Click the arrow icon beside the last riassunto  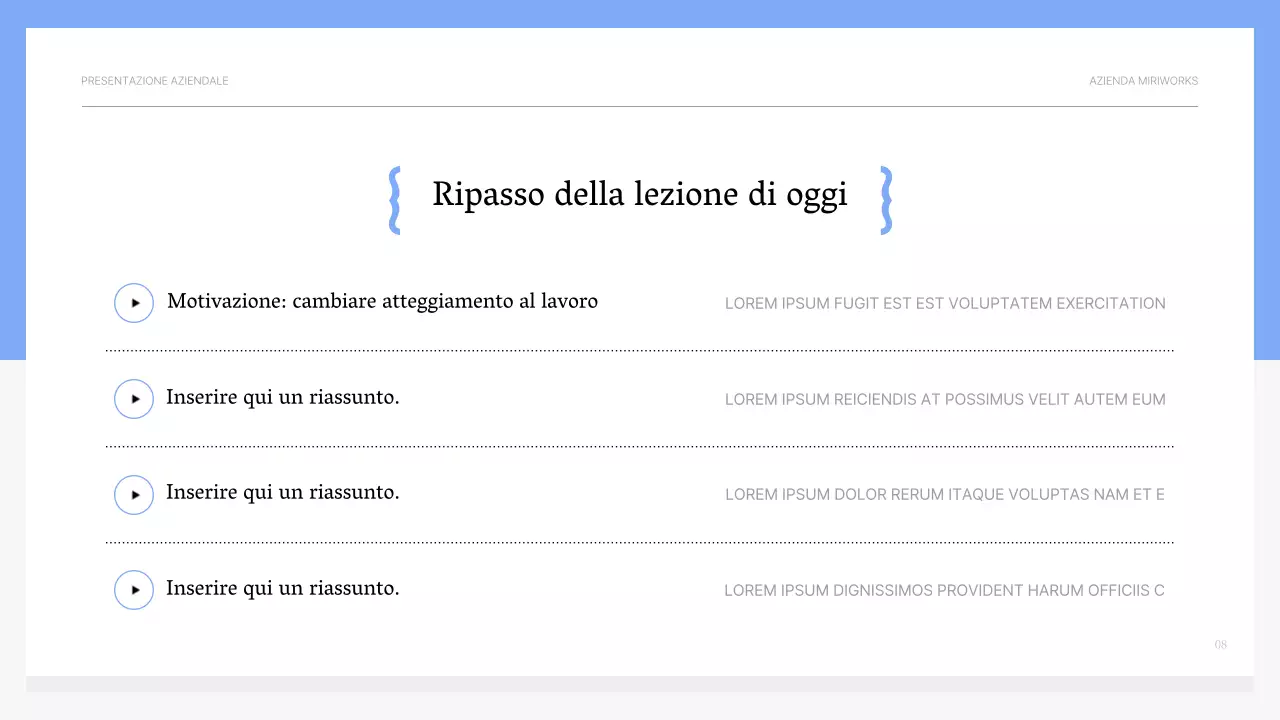[133, 589]
